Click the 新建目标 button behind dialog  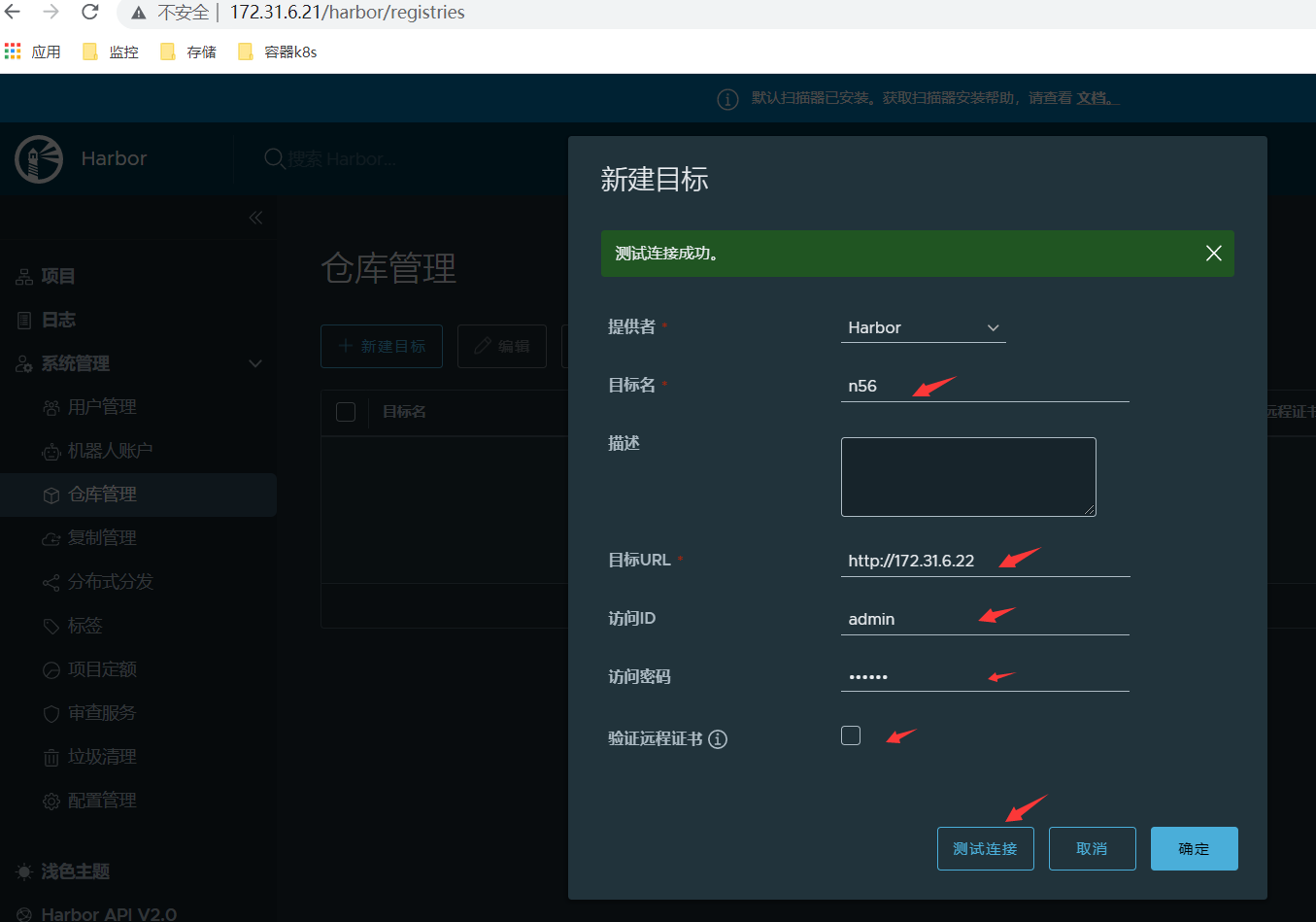(382, 347)
